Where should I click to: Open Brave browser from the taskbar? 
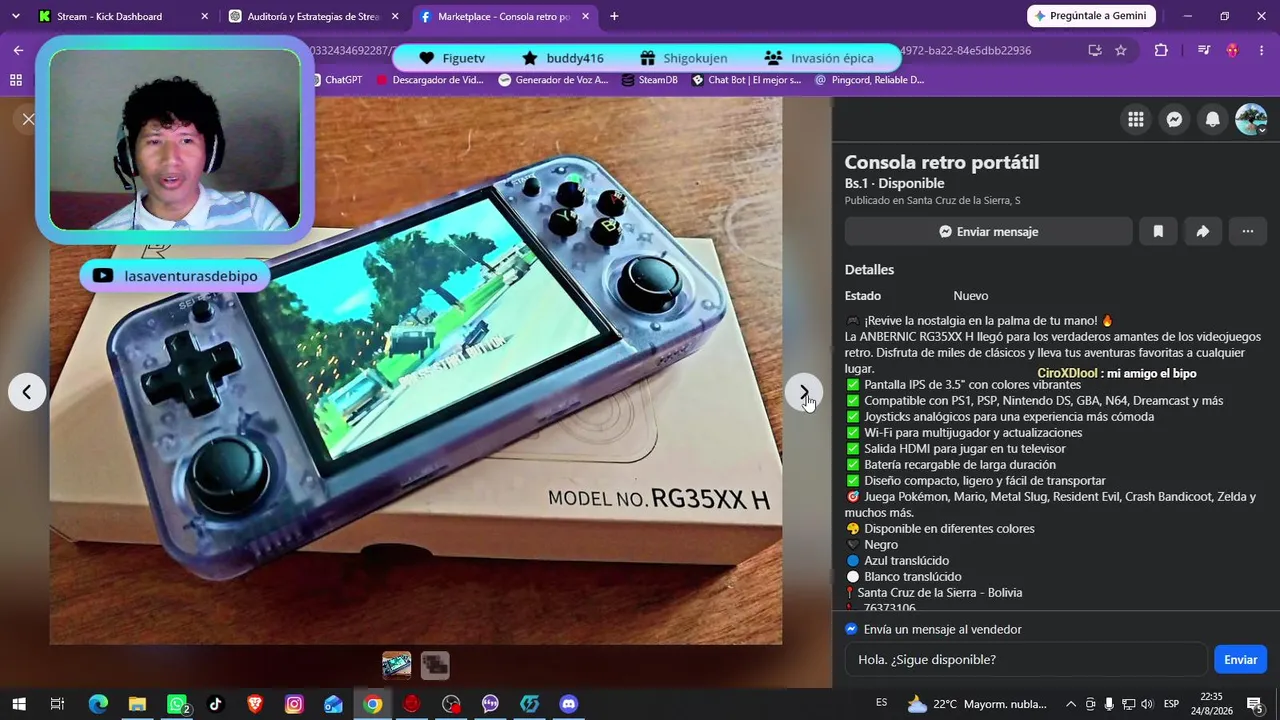[255, 704]
